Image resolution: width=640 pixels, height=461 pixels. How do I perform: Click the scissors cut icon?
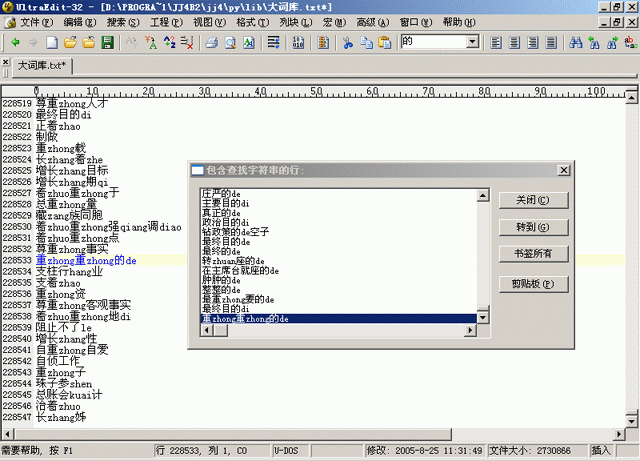coord(347,43)
